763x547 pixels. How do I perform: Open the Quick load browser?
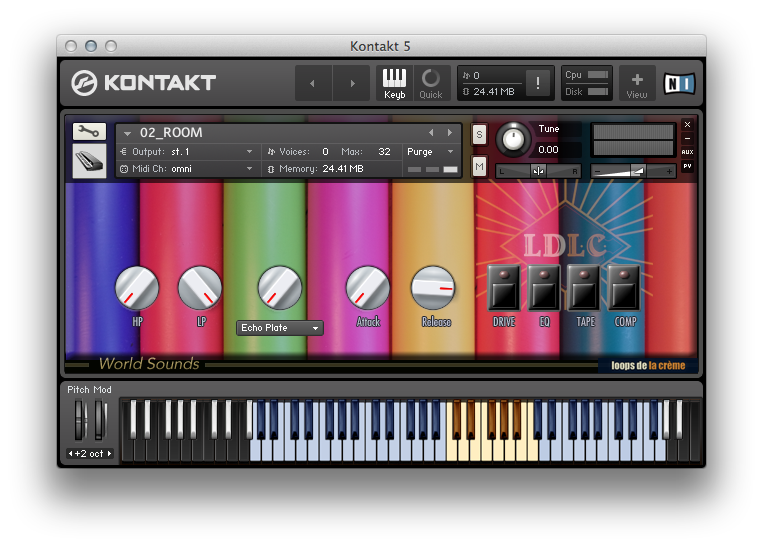click(431, 83)
